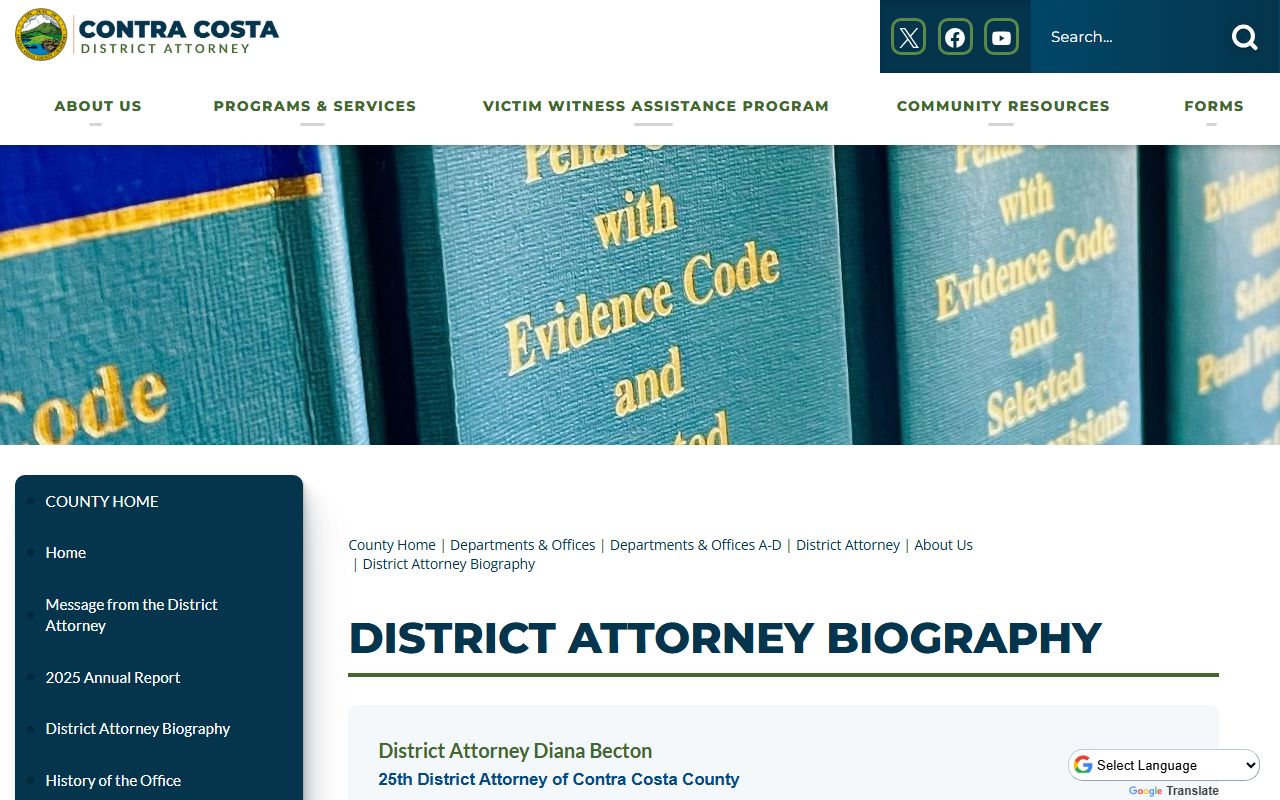This screenshot has width=1280, height=800.
Task: Click the District Attorney Biography page heading
Action: point(725,638)
